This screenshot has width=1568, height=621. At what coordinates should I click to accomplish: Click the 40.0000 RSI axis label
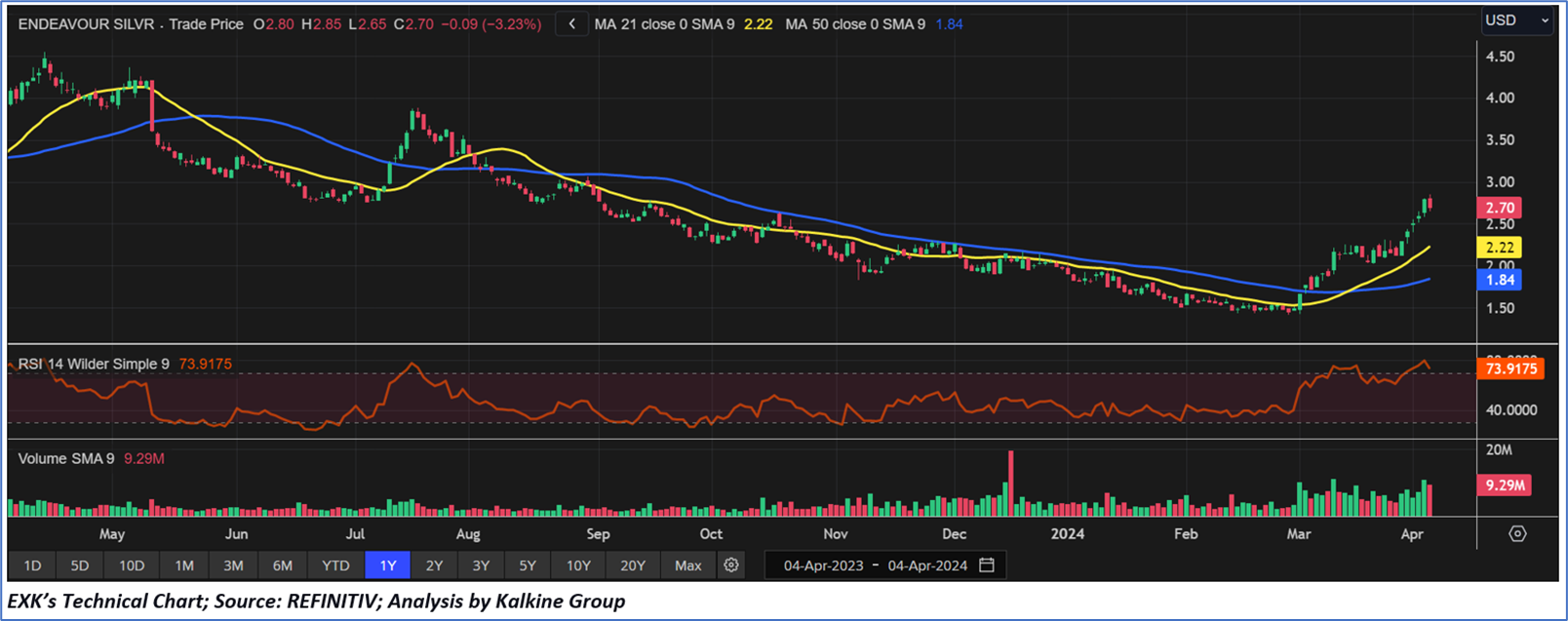(1511, 410)
